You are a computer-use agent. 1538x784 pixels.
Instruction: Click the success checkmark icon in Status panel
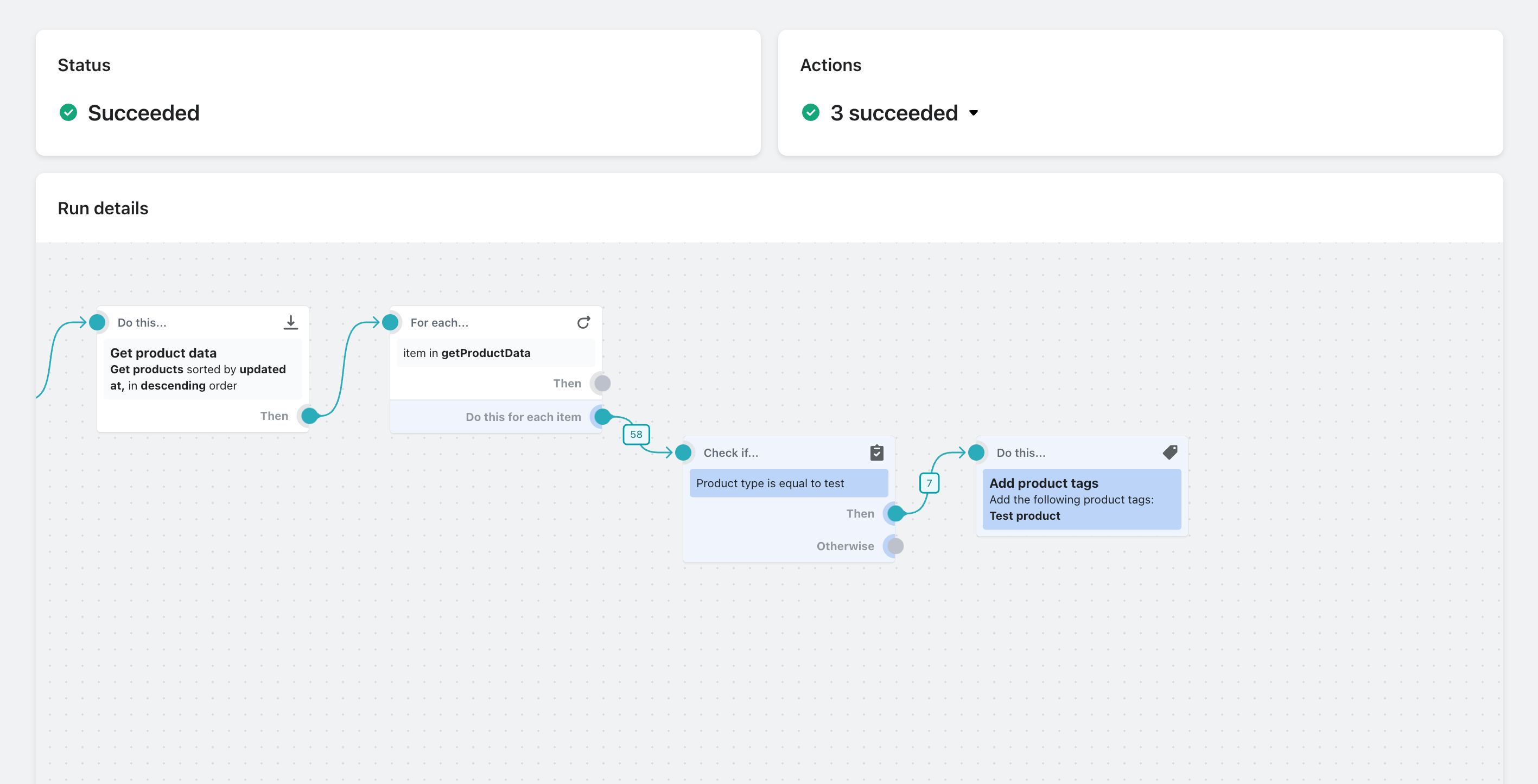point(68,111)
